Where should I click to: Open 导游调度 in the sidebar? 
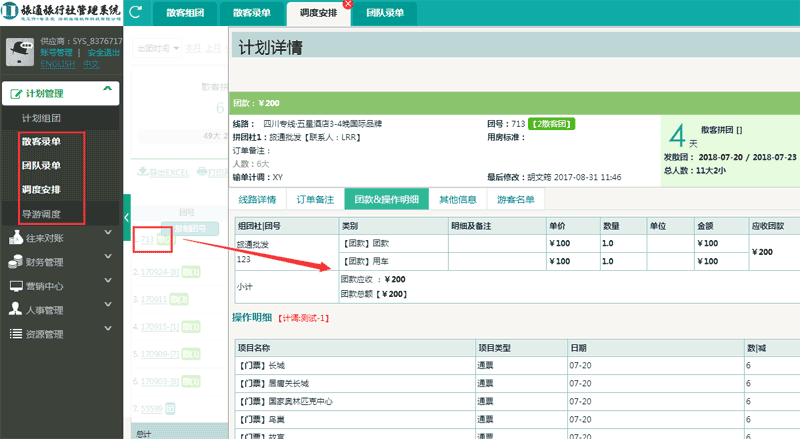(x=42, y=213)
